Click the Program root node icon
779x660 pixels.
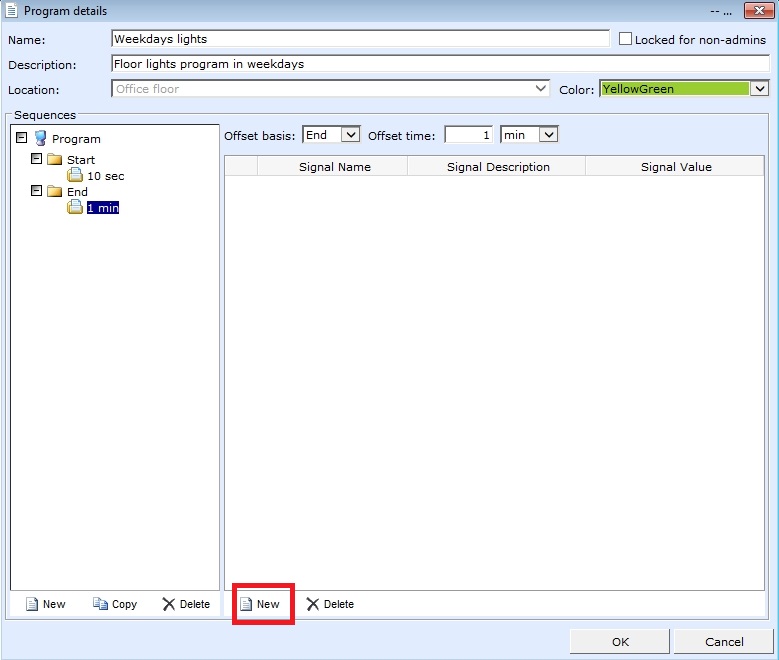point(41,139)
